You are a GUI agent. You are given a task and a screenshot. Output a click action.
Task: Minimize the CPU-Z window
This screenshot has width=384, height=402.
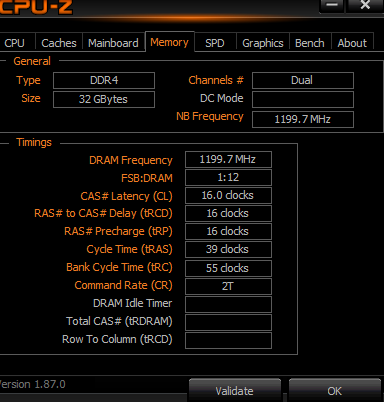(332, 5)
